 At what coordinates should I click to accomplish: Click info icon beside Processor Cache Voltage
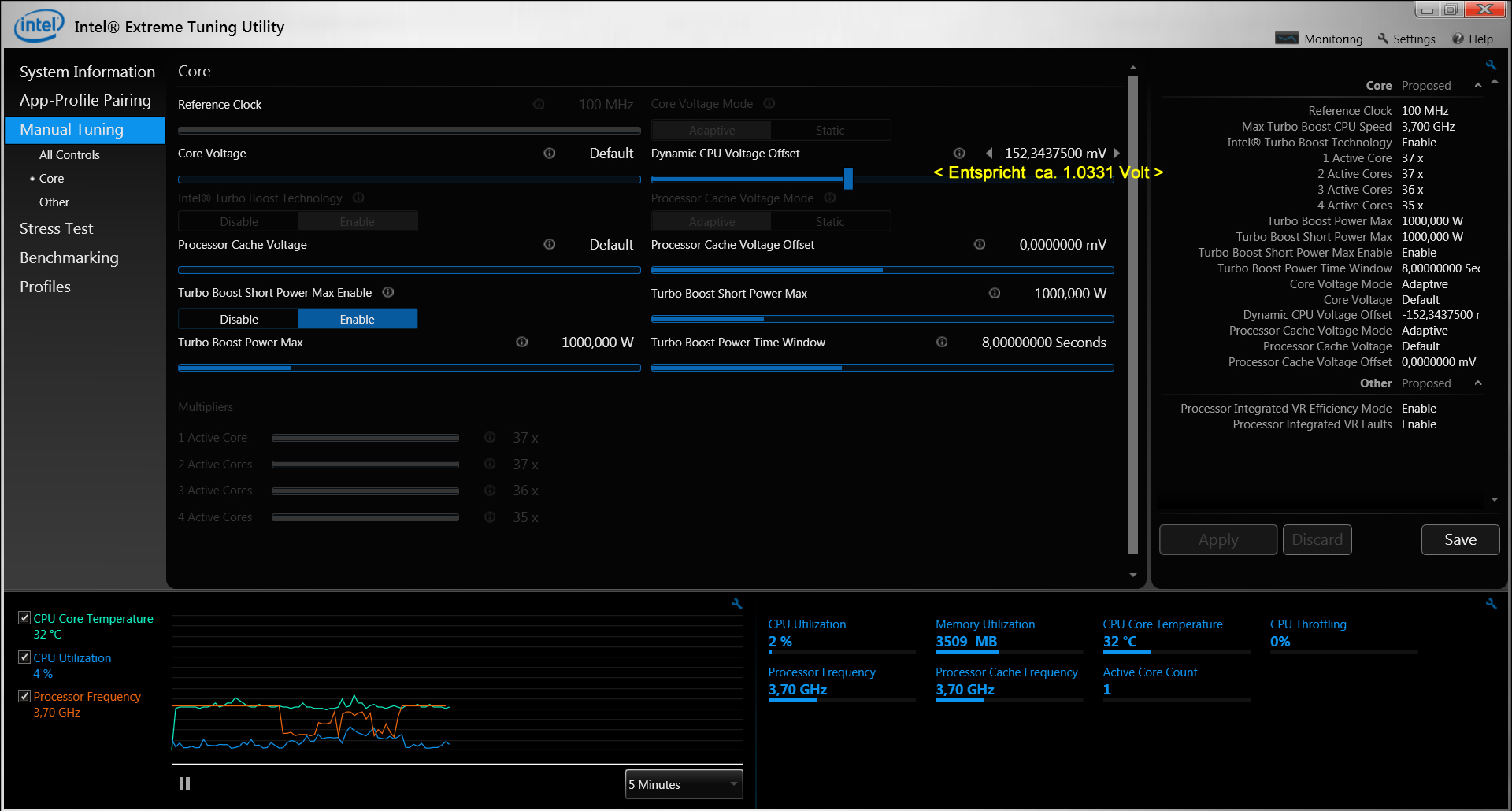(550, 244)
